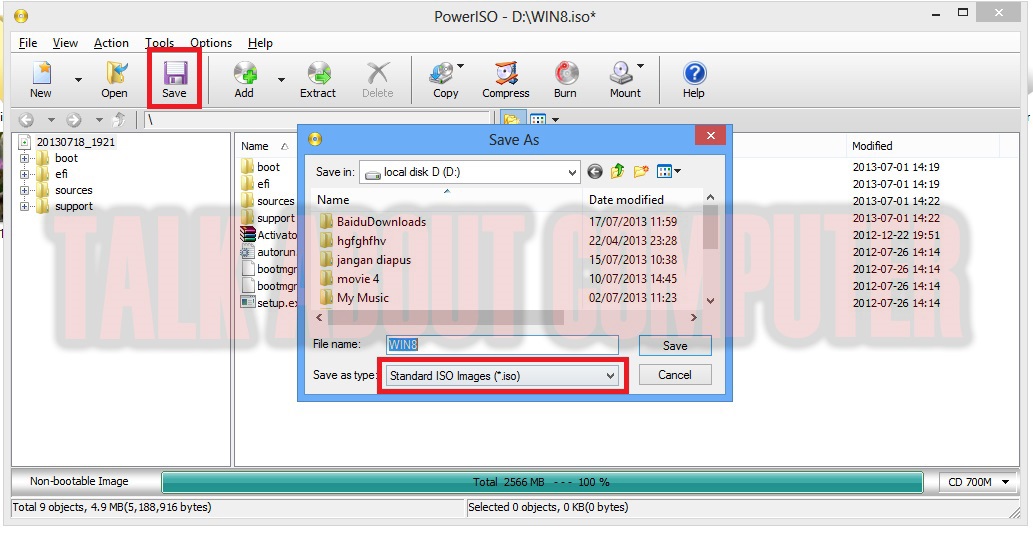Select the 20130718_1921 root tree node

pyautogui.click(x=75, y=142)
